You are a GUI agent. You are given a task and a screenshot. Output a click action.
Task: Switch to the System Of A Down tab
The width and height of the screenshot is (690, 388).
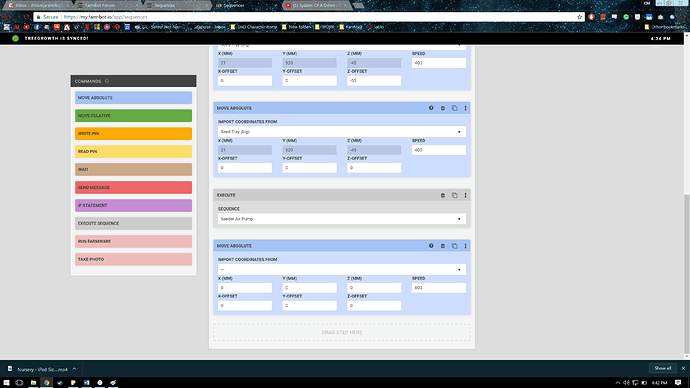click(x=315, y=5)
